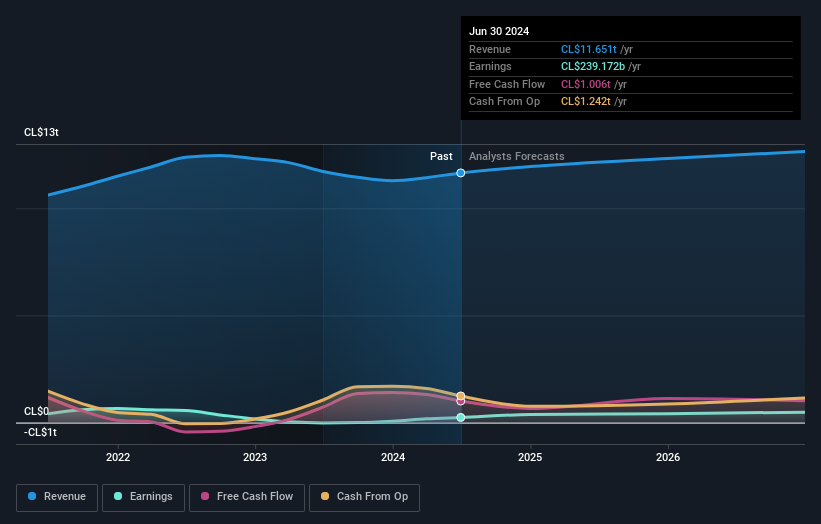
Task: Click the Jun 30 2024 tooltip date
Action: click(499, 31)
